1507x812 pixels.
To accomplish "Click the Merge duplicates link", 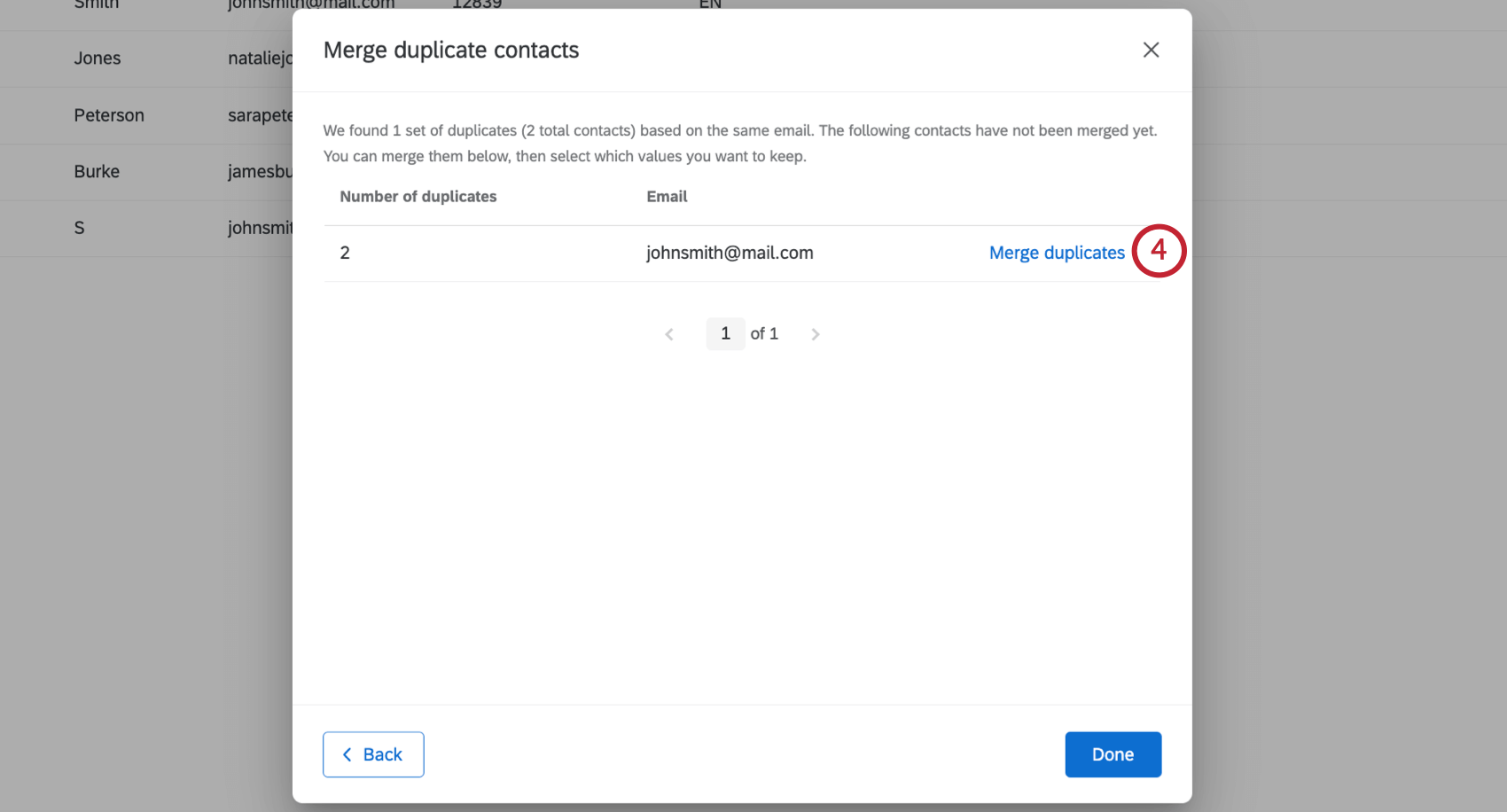I will [1057, 253].
